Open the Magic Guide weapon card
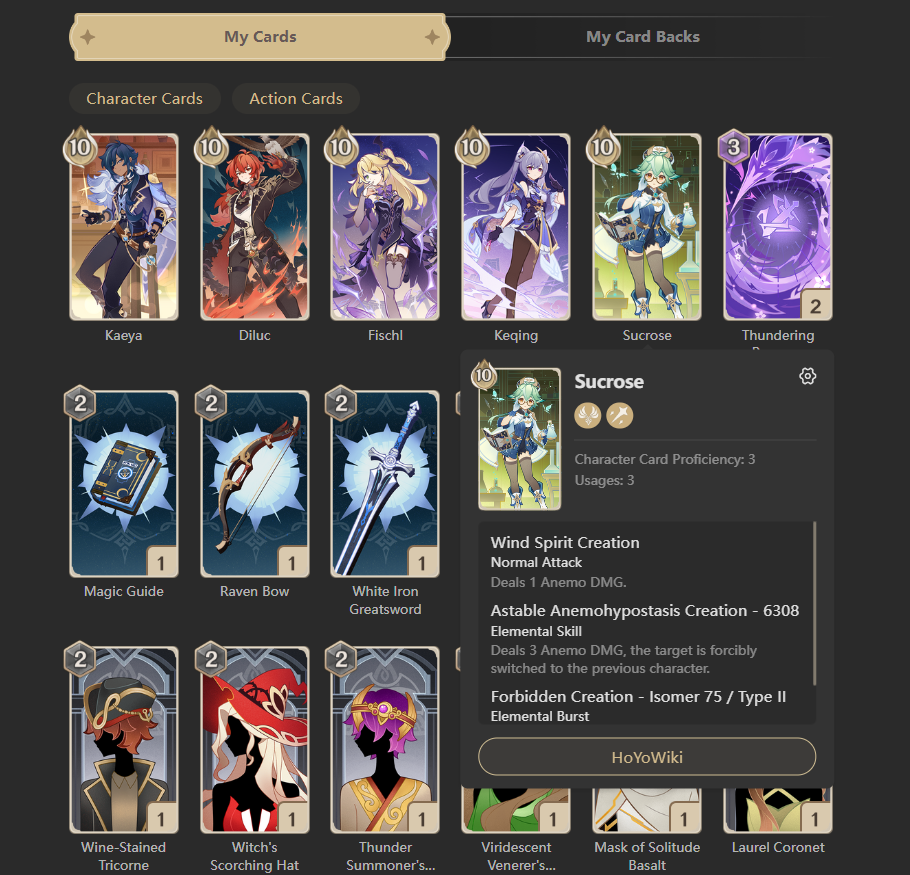The width and height of the screenshot is (910, 875). (124, 483)
